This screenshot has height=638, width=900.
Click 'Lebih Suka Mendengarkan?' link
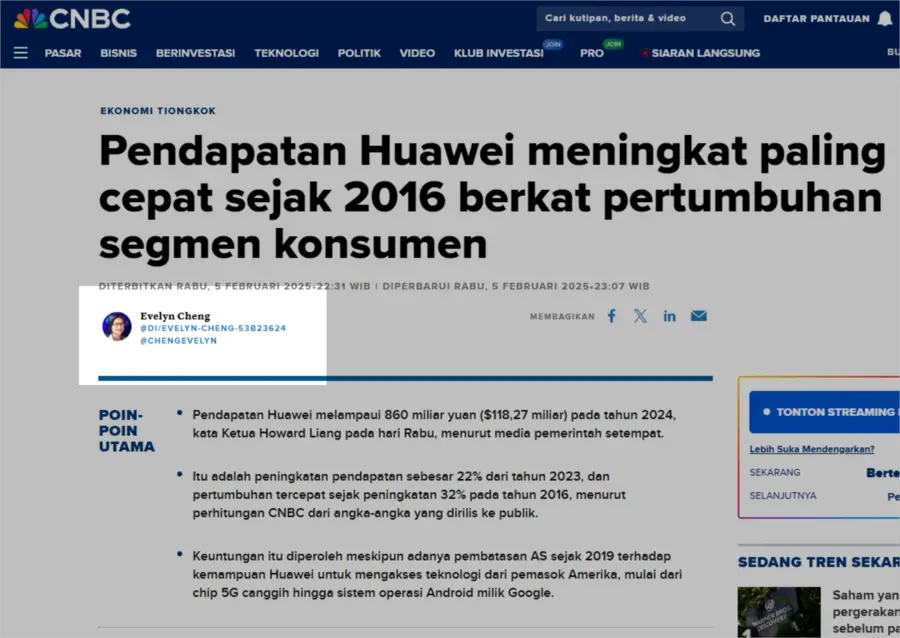[812, 449]
